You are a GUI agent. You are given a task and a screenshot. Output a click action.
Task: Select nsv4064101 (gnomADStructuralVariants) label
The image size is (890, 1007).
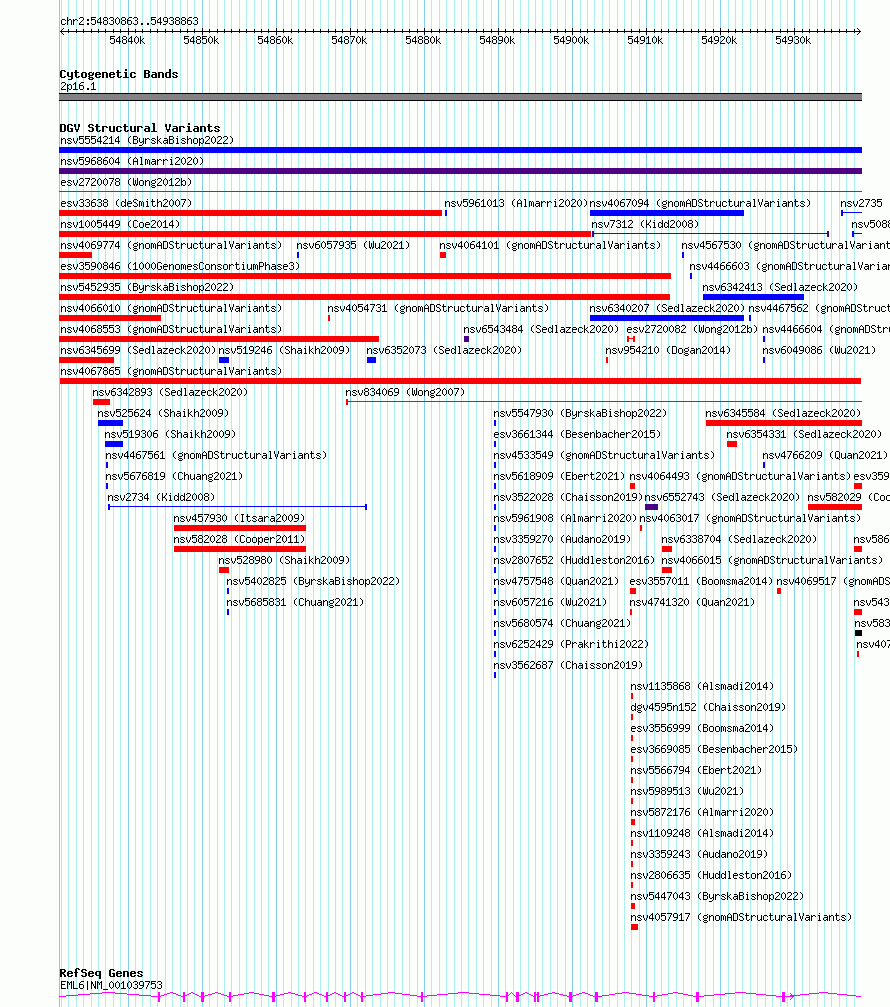coord(550,245)
